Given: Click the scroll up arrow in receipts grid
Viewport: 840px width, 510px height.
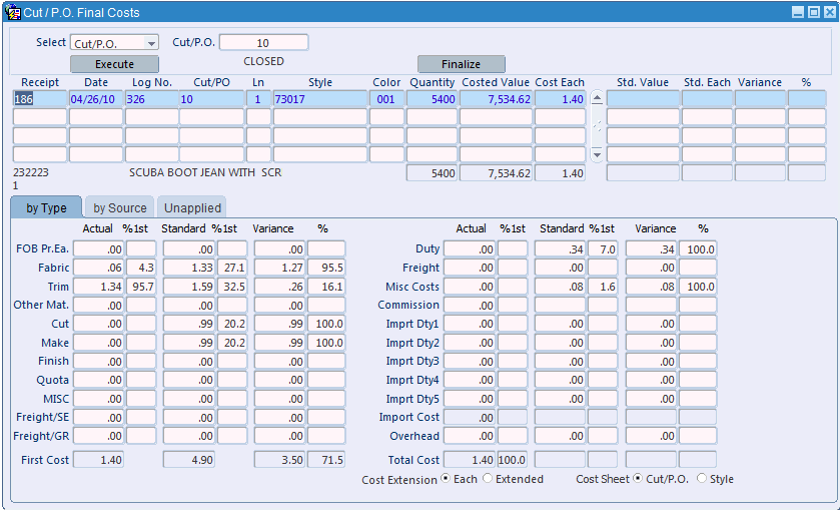Looking at the screenshot, I should coord(597,99).
